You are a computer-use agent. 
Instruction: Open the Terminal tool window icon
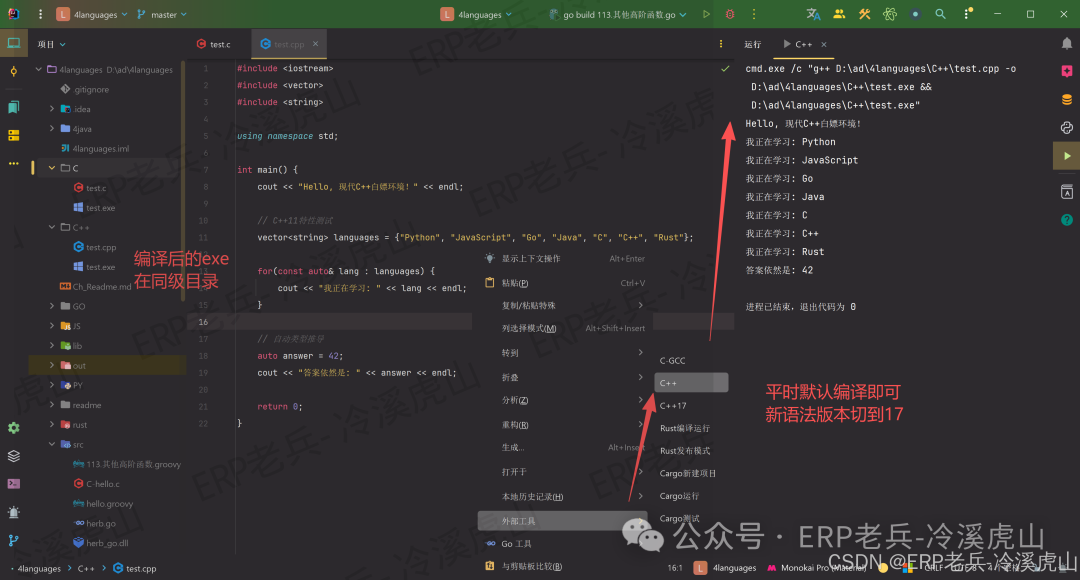[x=14, y=484]
